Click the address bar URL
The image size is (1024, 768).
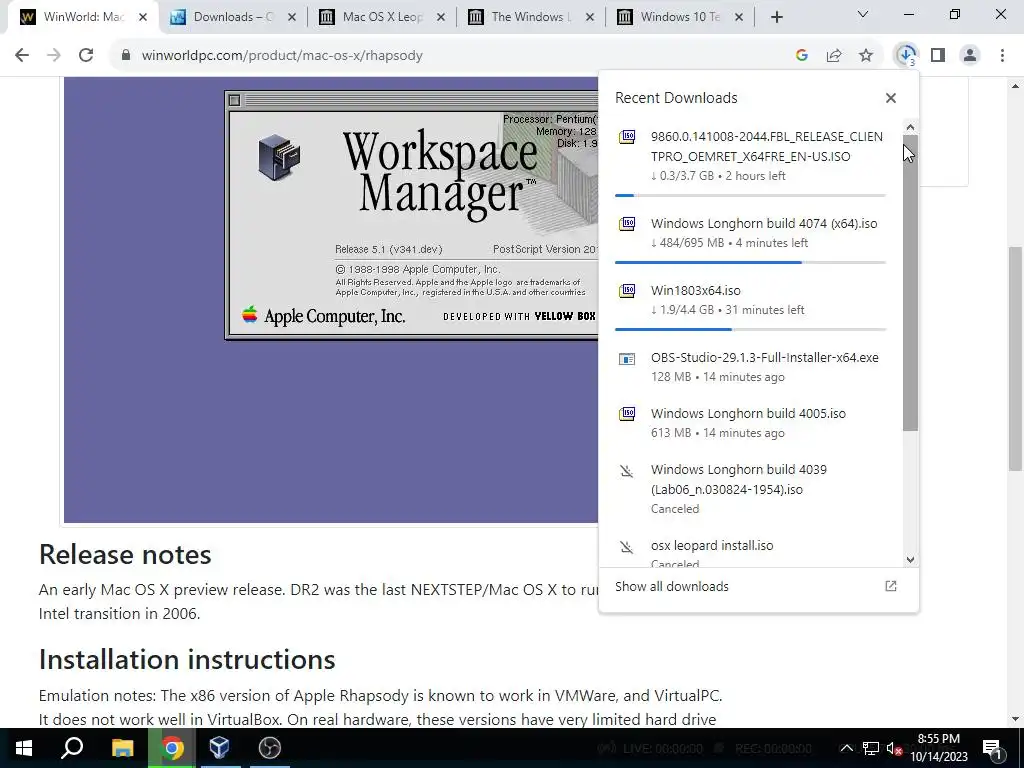coord(282,56)
